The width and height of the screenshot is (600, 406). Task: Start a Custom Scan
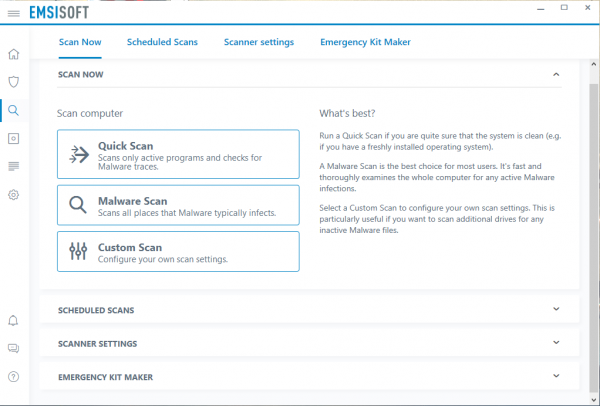click(178, 251)
